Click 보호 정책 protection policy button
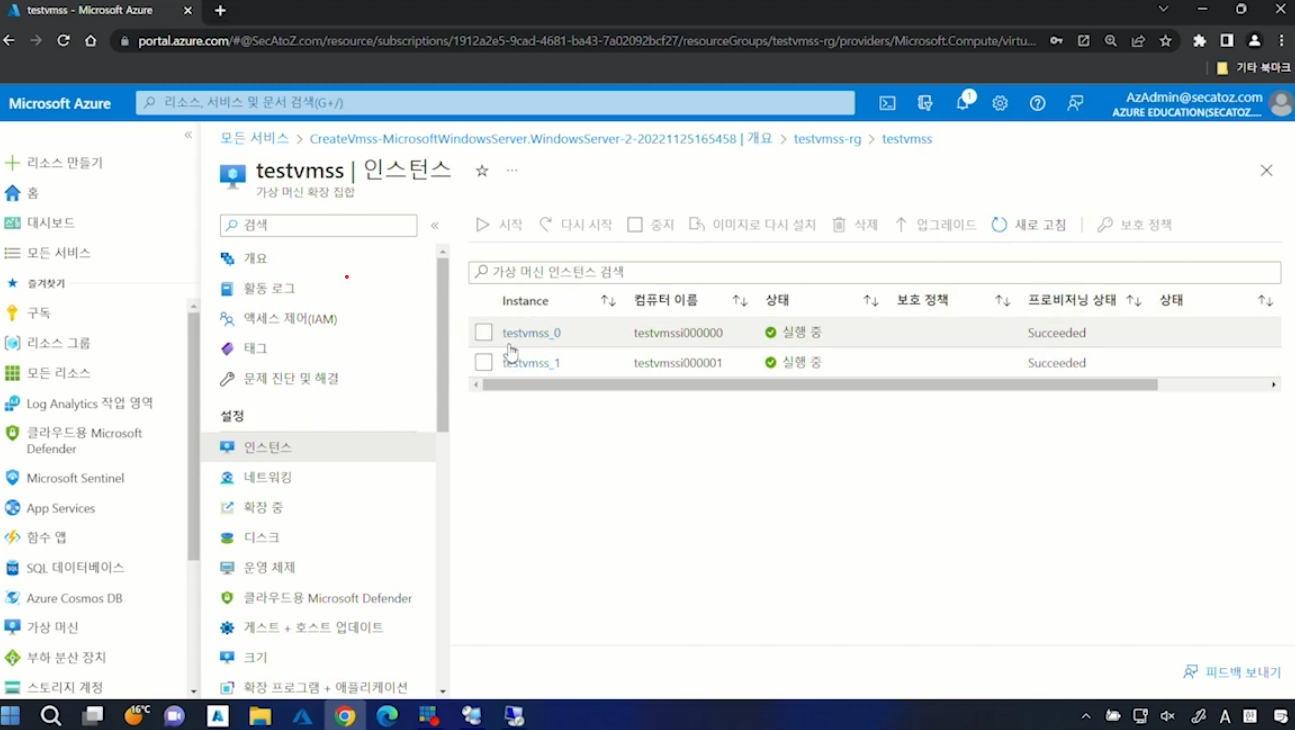Screen dimensions: 1295x730 (x=1135, y=225)
